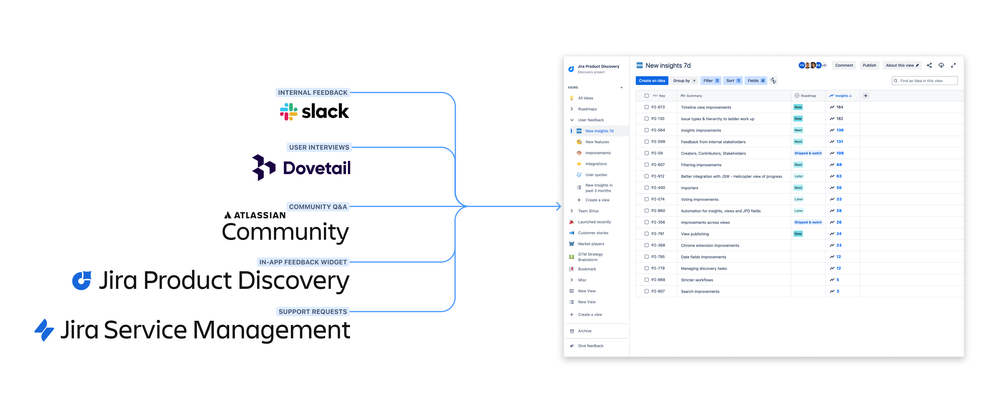The height and width of the screenshot is (400, 999).
Task: Check the box for P2-130
Action: (x=646, y=118)
